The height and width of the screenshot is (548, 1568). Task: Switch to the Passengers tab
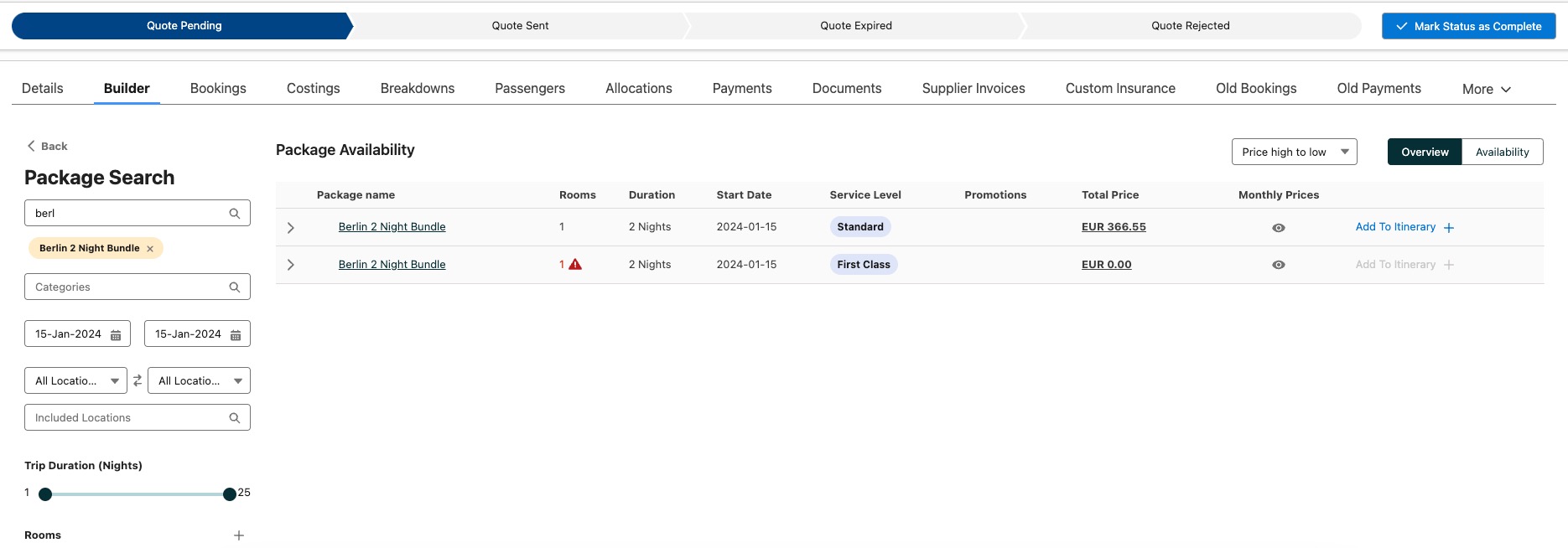coord(529,88)
